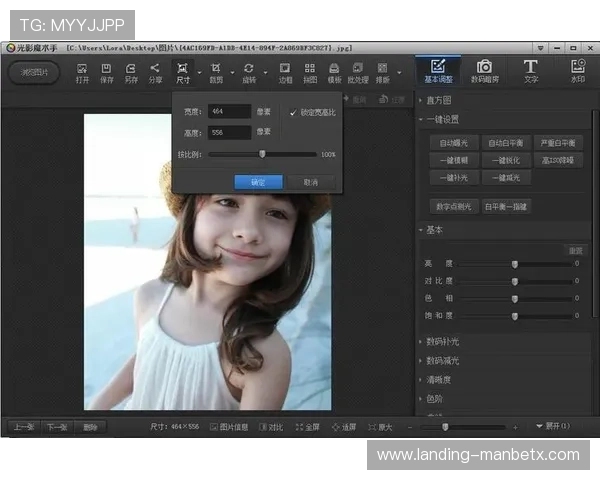Click the 批处理 (Batch process) icon
600x480 pixels.
click(x=358, y=70)
